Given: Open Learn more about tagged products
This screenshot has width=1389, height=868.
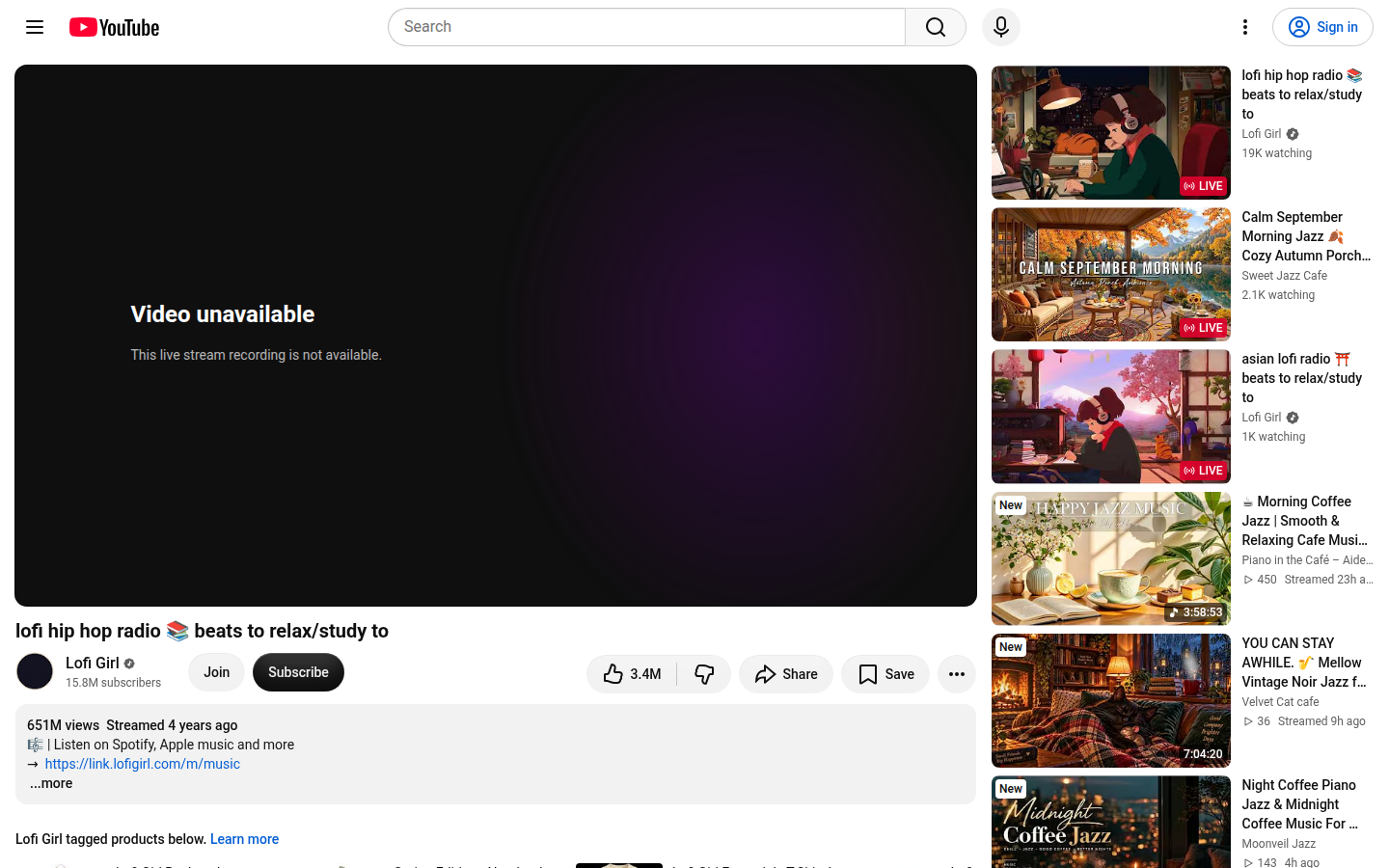Looking at the screenshot, I should click(244, 839).
